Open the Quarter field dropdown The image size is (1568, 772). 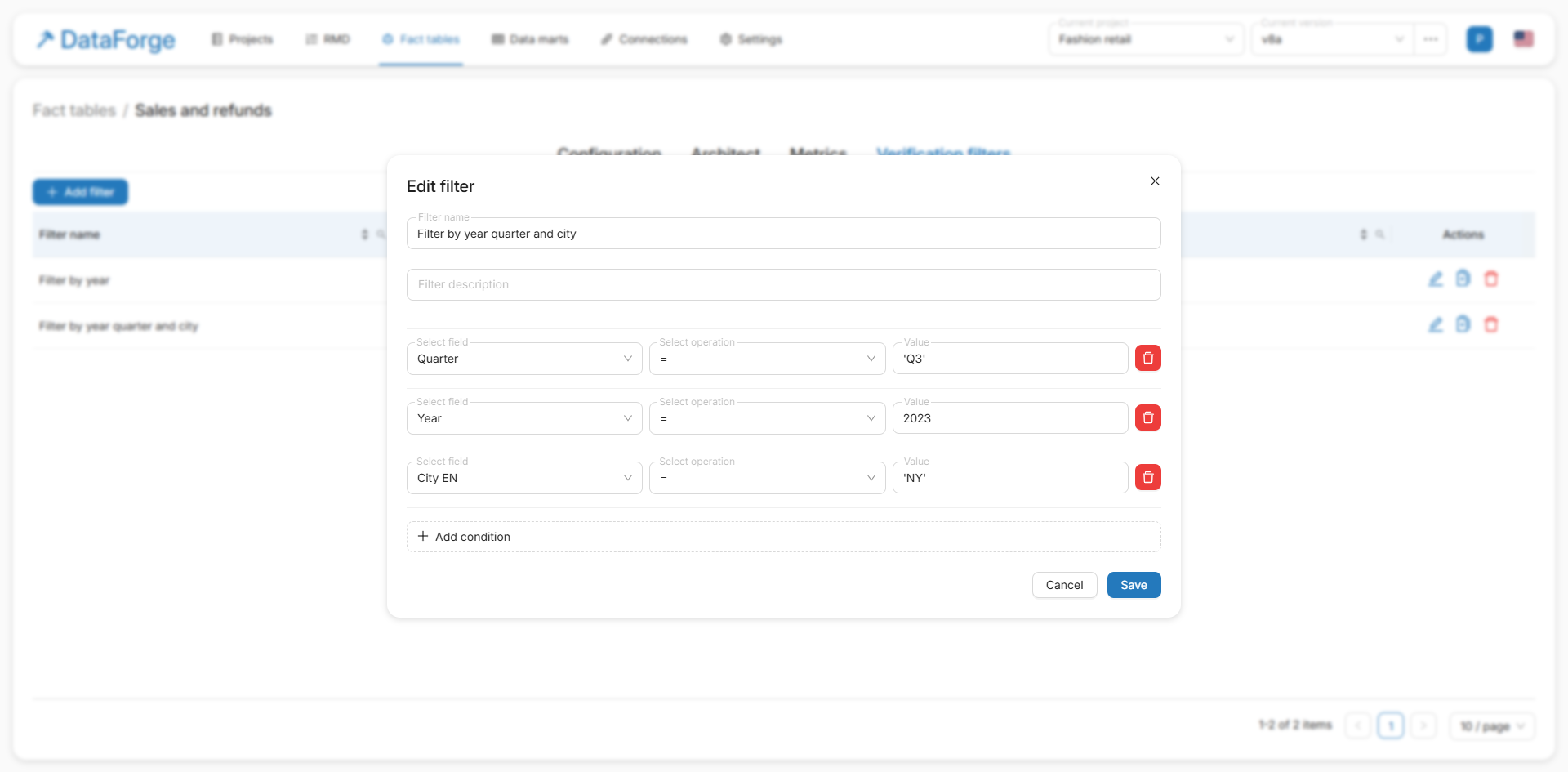pyautogui.click(x=524, y=359)
